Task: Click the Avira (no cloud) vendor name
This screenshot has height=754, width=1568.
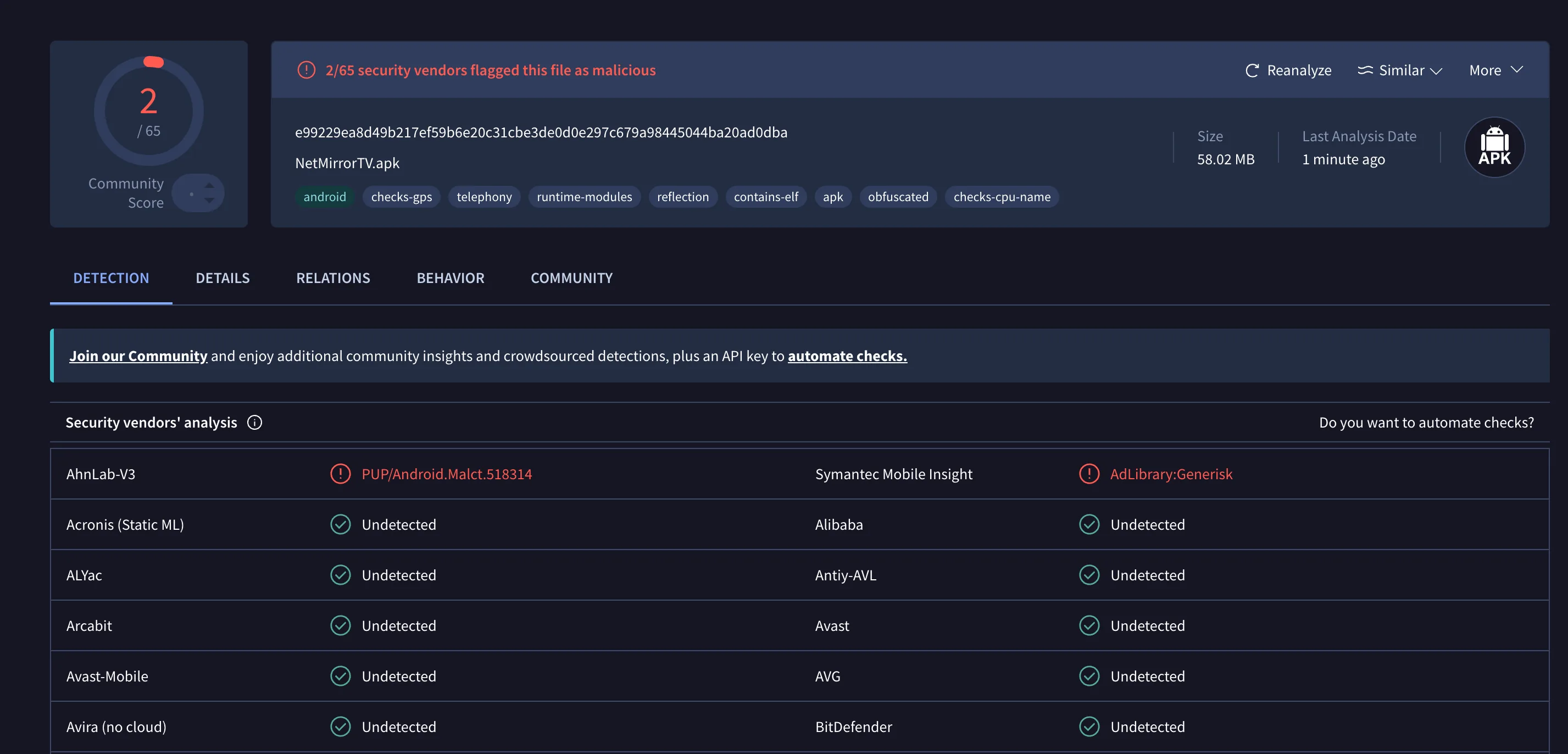Action: 116,727
